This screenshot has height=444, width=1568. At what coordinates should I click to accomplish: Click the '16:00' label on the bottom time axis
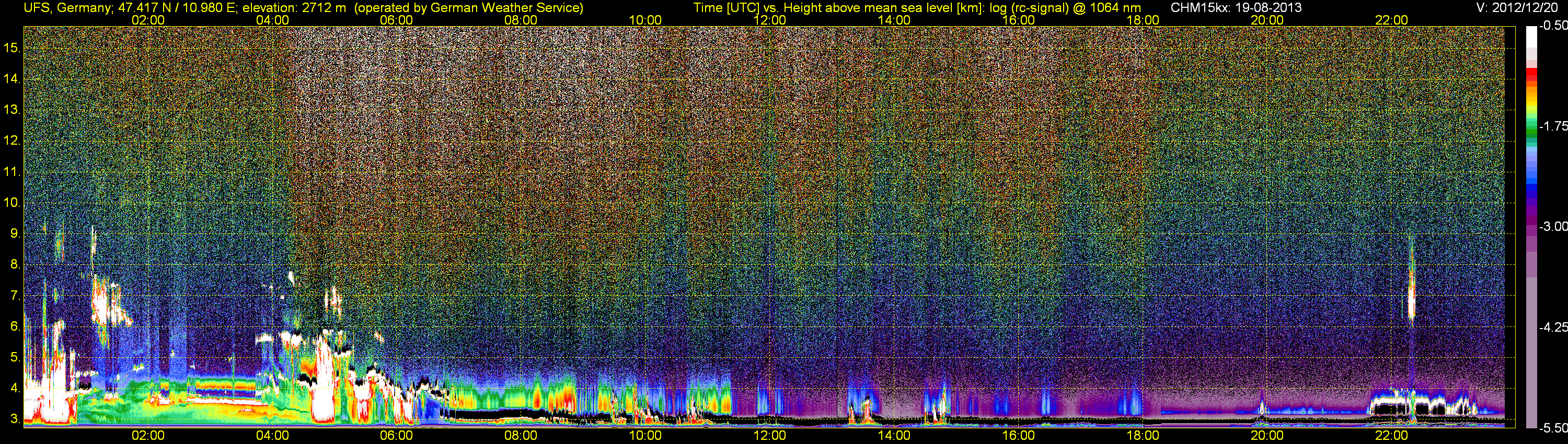pyautogui.click(x=1018, y=436)
